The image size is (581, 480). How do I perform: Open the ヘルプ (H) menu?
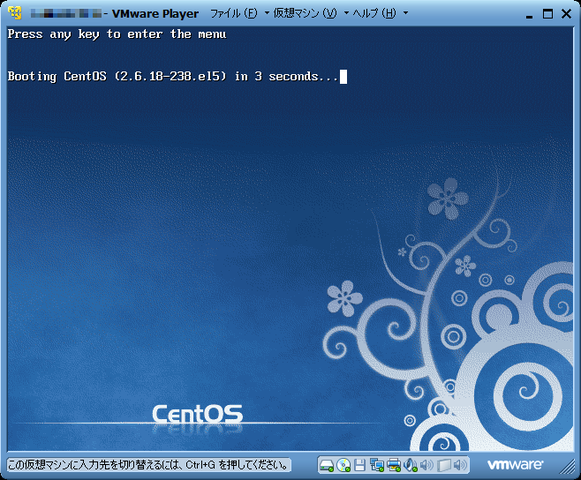point(374,14)
